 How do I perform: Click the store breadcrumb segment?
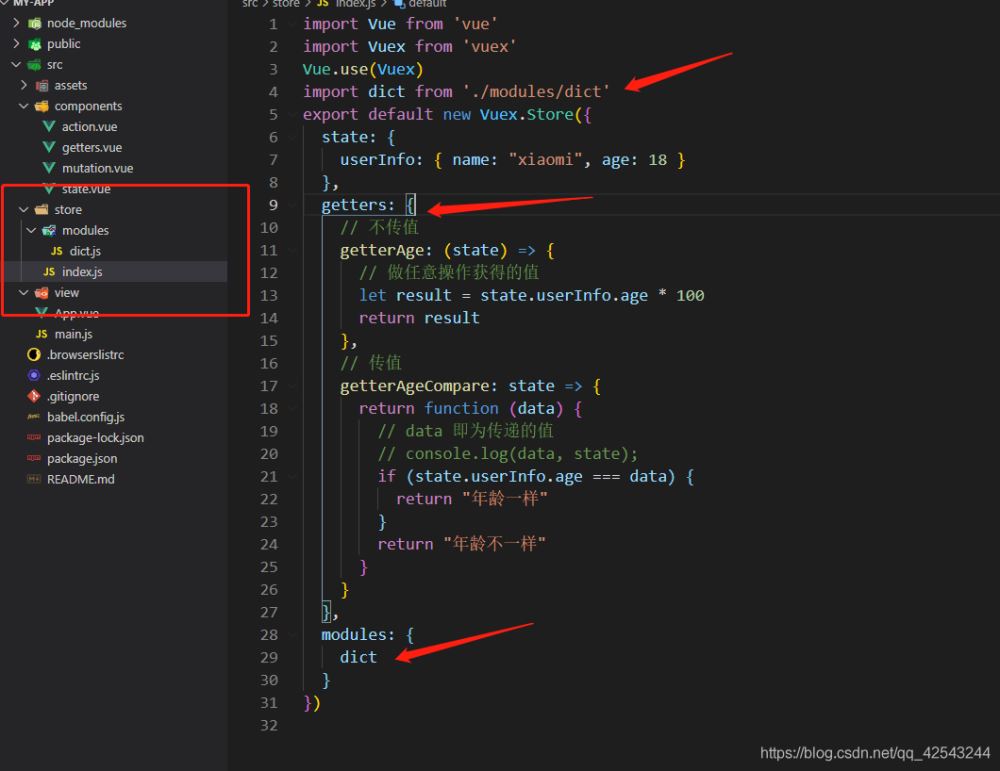[286, 4]
